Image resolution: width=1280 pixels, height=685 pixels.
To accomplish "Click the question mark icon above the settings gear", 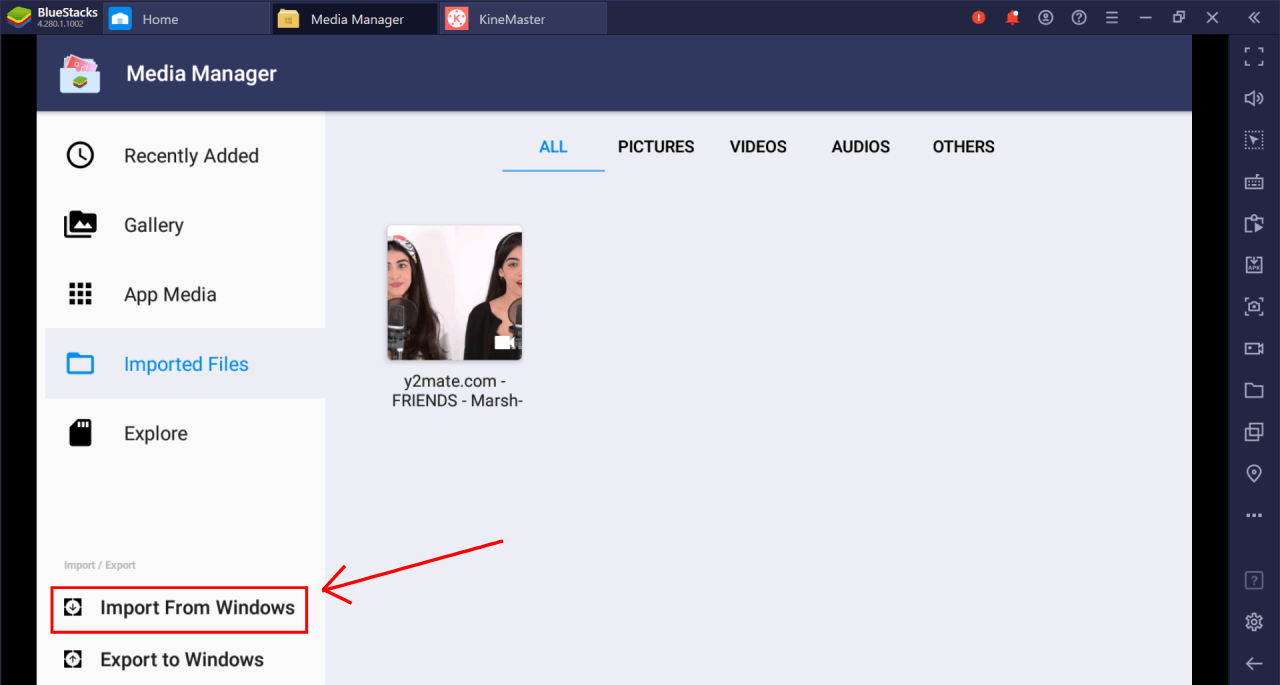I will 1254,580.
